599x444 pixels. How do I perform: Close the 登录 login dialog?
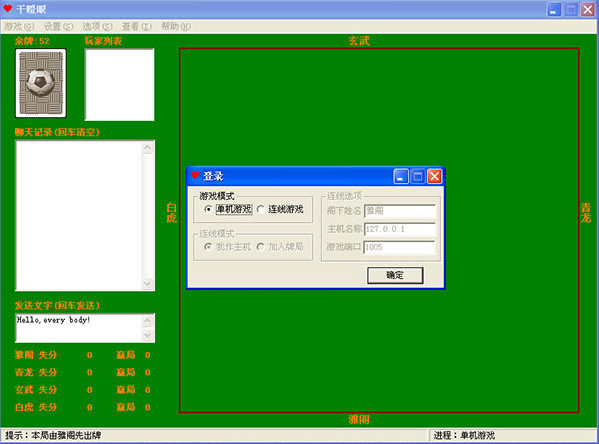434,177
